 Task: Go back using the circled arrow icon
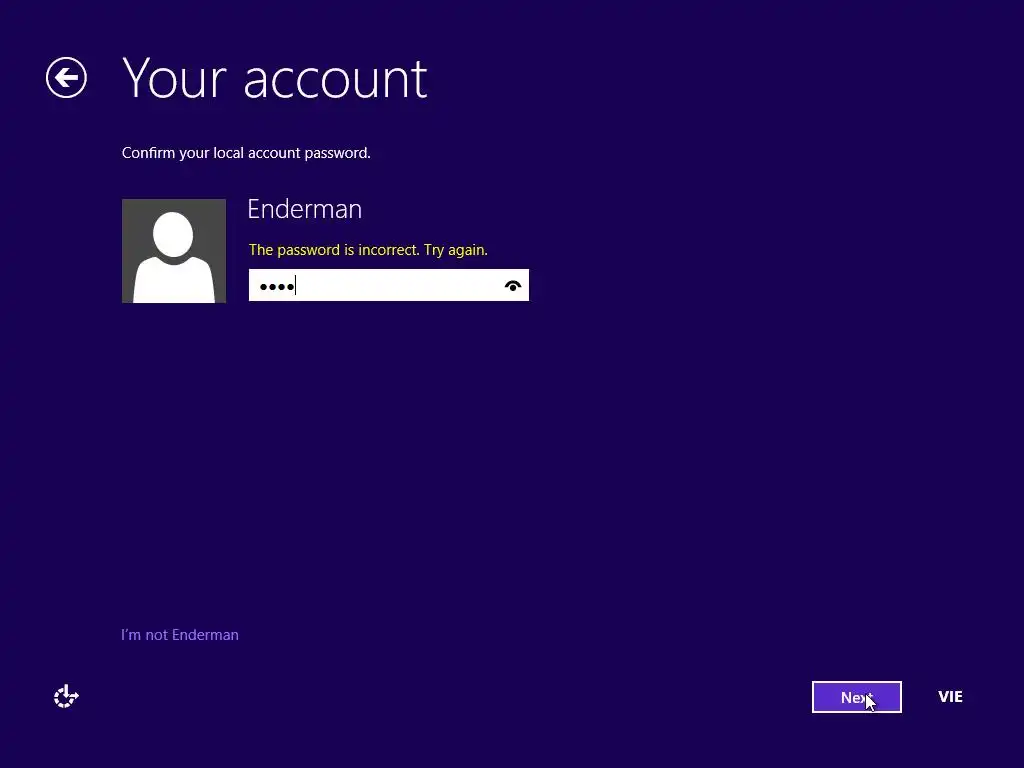(x=66, y=78)
